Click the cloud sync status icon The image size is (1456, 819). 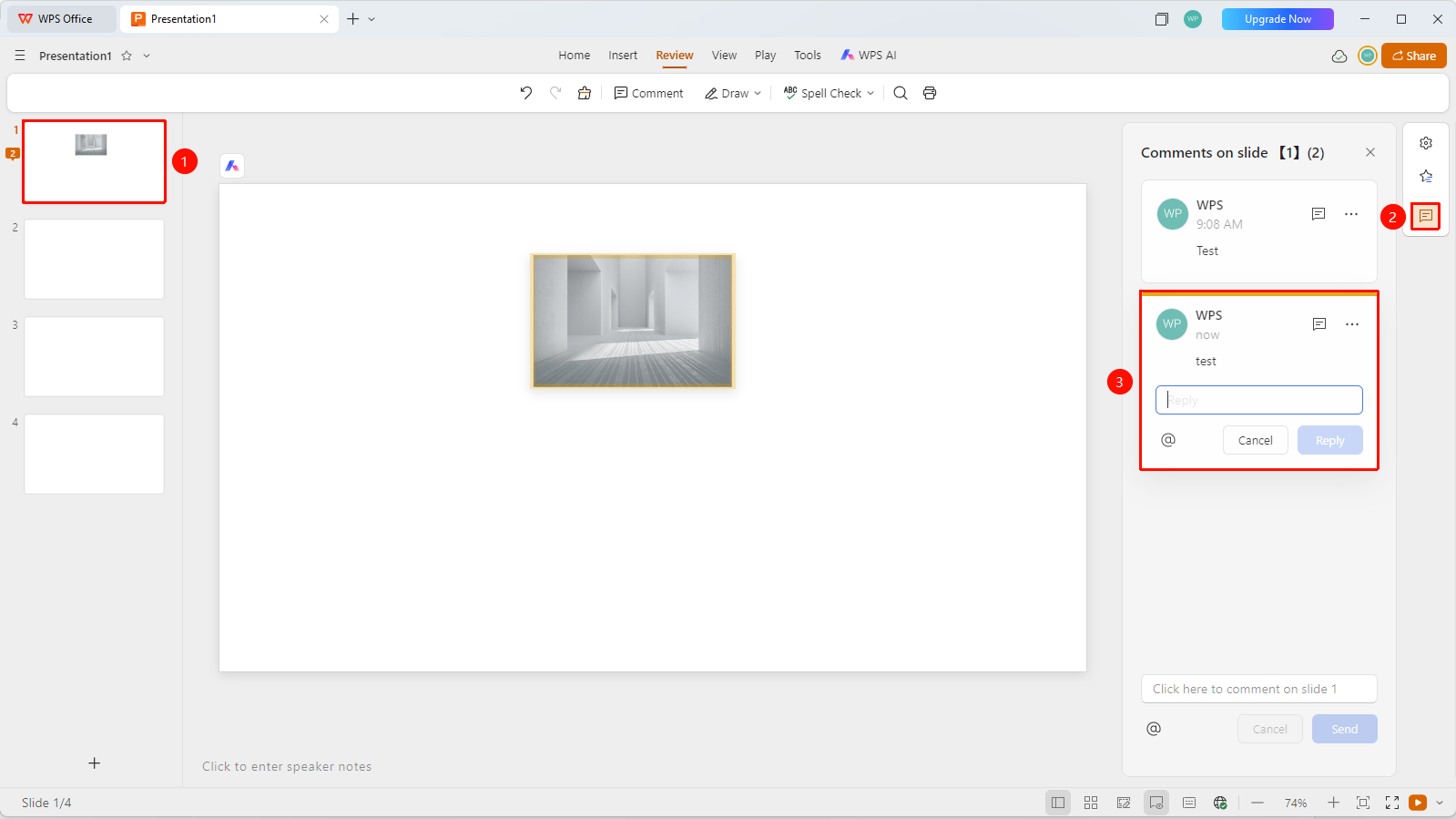tap(1339, 56)
